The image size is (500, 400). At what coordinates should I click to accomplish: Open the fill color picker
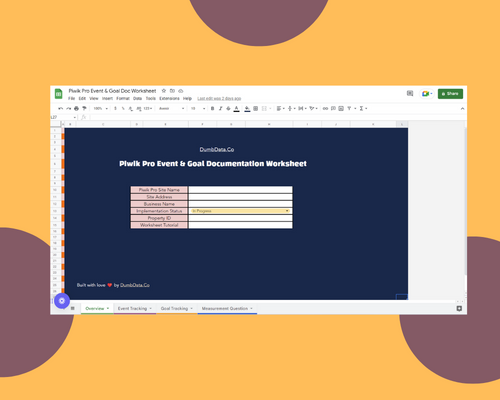point(247,109)
